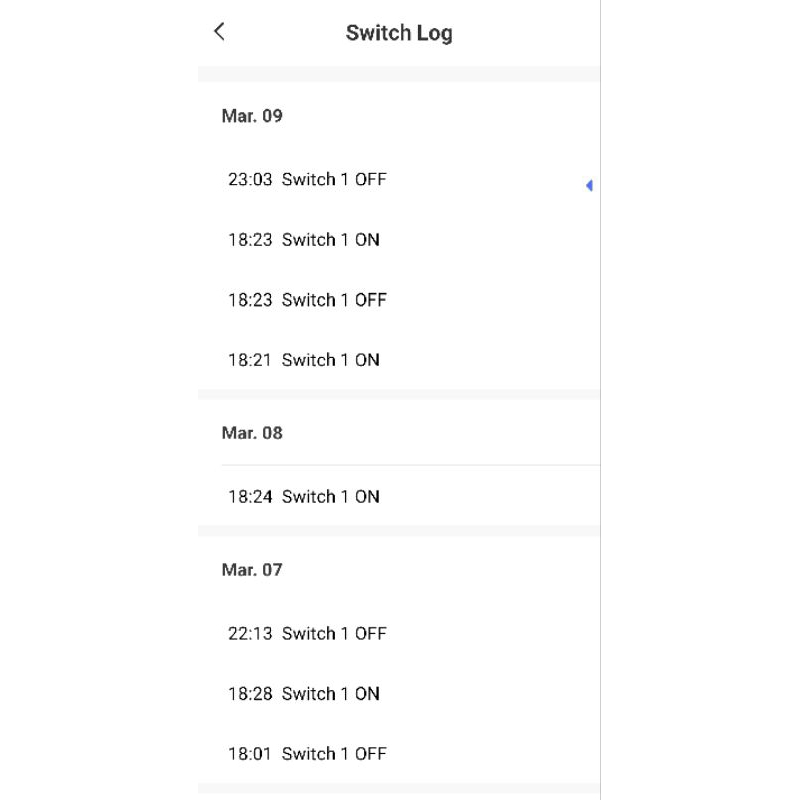Click the 22:13 timestamp

250,634
